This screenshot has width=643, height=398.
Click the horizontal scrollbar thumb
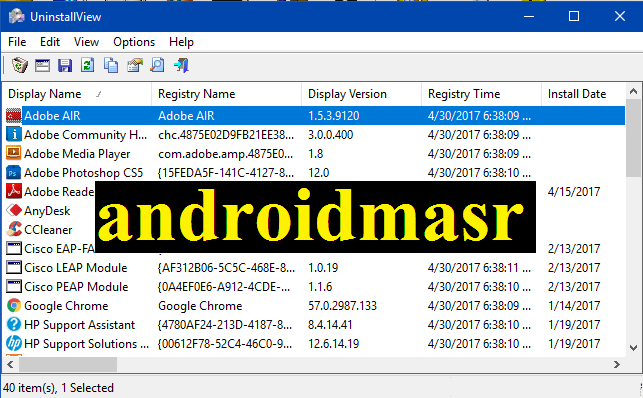click(68, 364)
